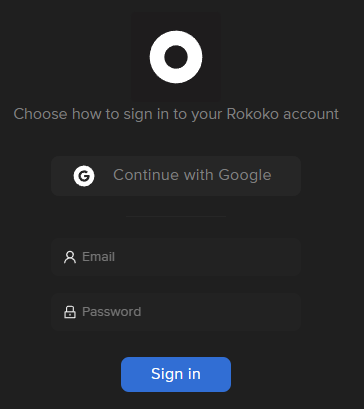Select the dark center of the Rokoko logo
Viewport: 364px width, 409px height.
tap(176, 57)
